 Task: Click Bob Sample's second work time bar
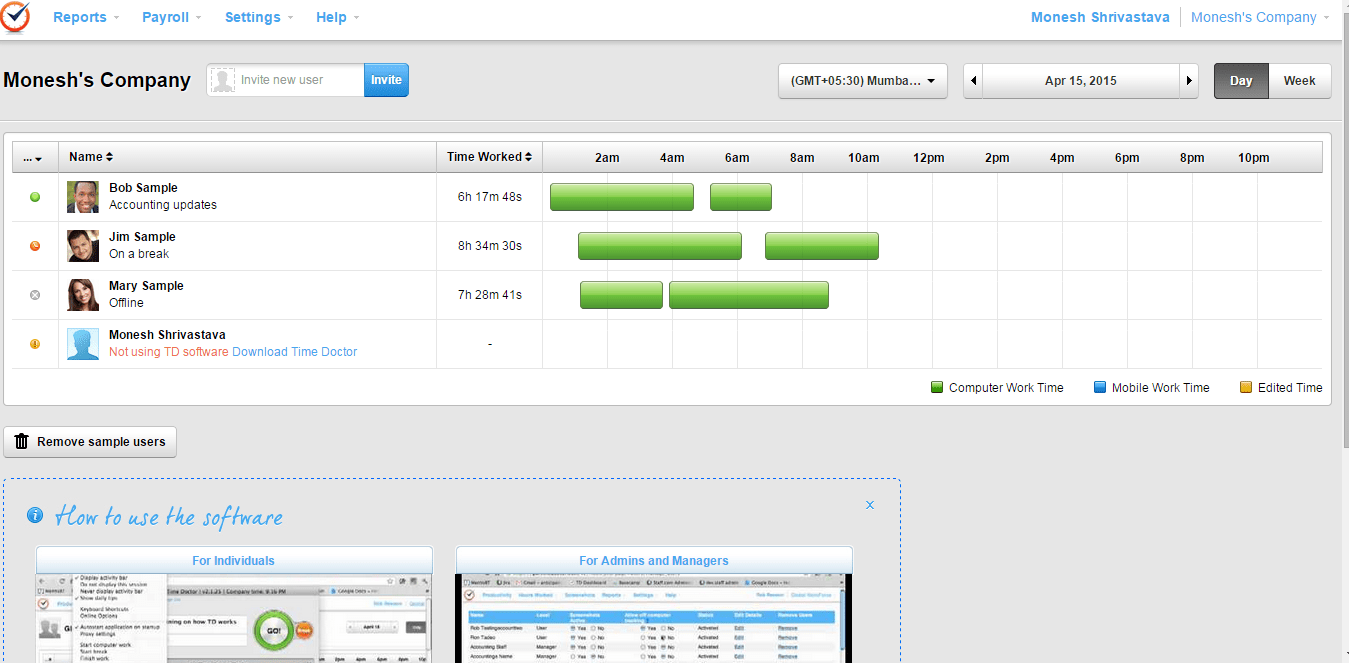tap(741, 197)
